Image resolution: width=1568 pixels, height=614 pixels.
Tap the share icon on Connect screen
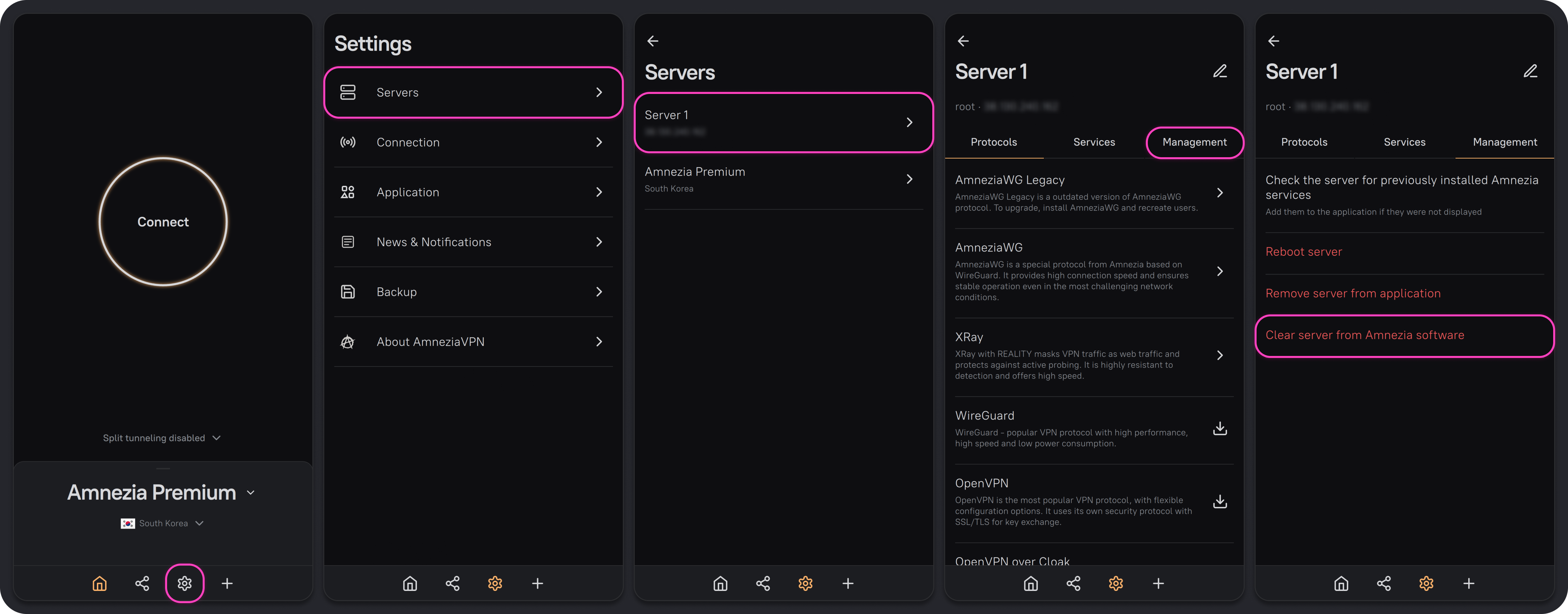[x=142, y=583]
